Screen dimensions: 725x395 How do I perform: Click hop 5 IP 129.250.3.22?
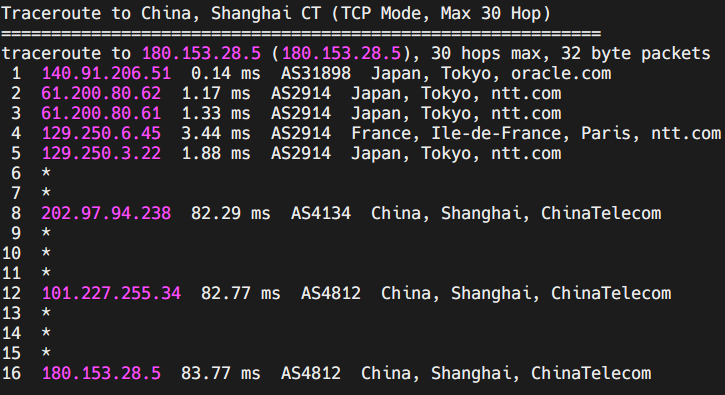(x=101, y=153)
